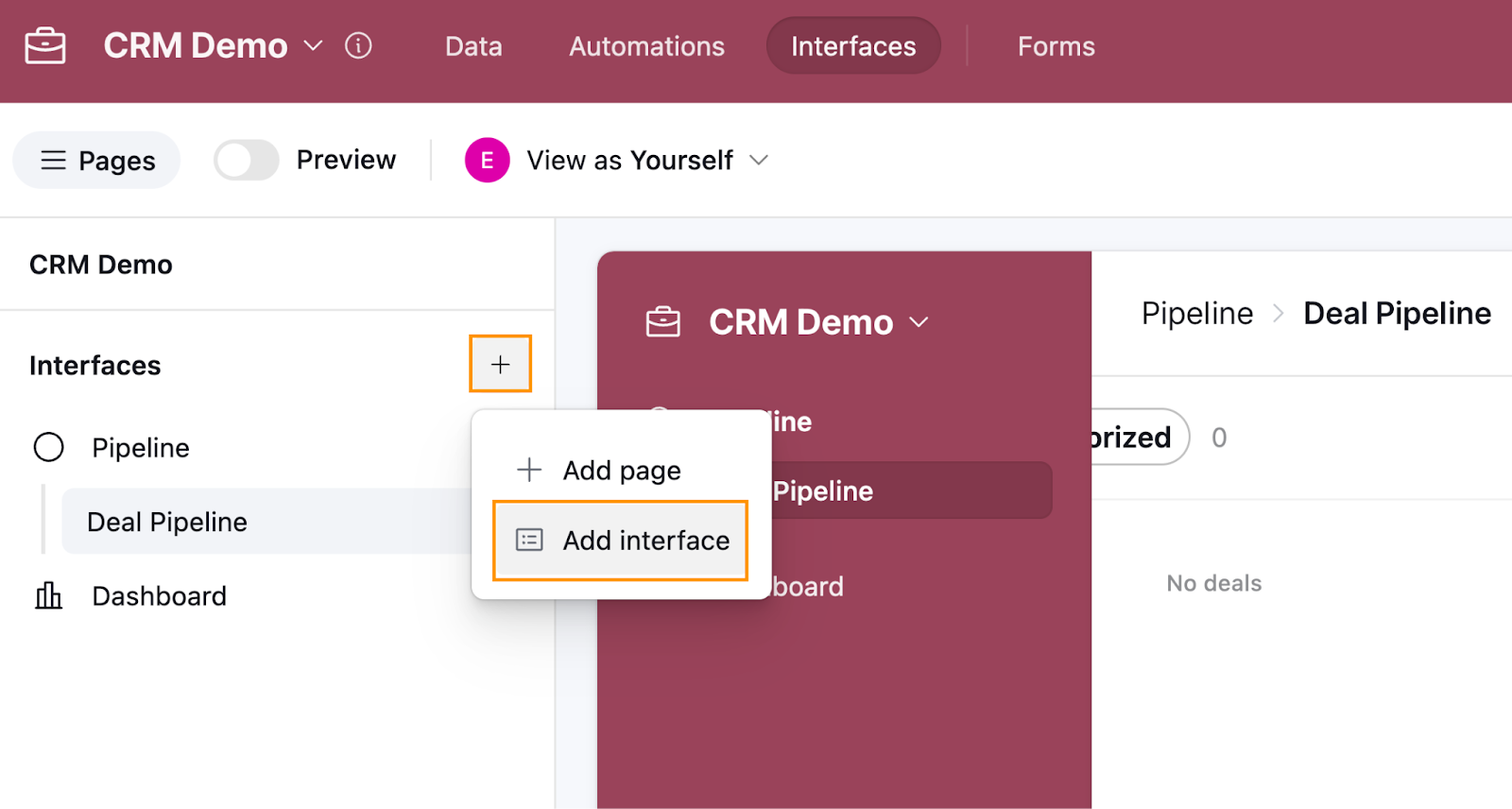
Task: Click the plus icon beside Add page
Action: 529,470
